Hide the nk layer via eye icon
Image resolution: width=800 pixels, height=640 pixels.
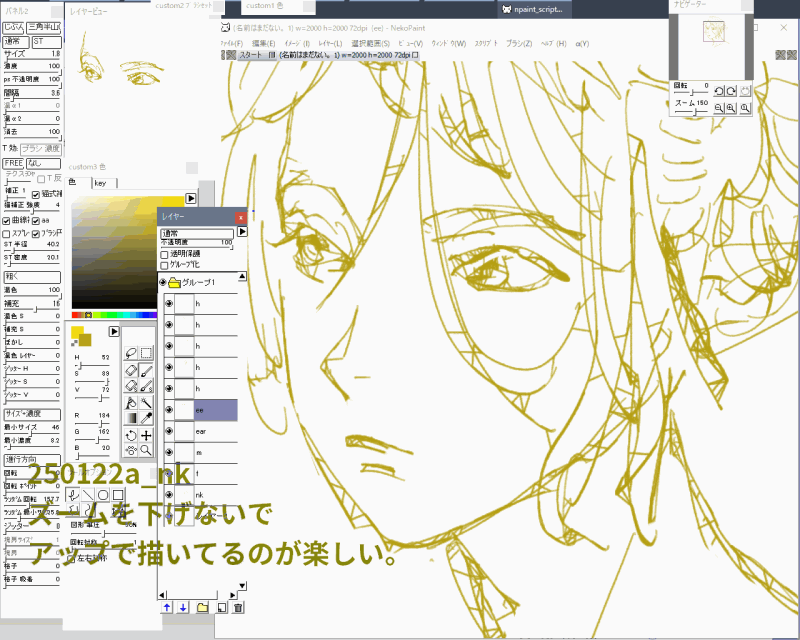[169, 495]
